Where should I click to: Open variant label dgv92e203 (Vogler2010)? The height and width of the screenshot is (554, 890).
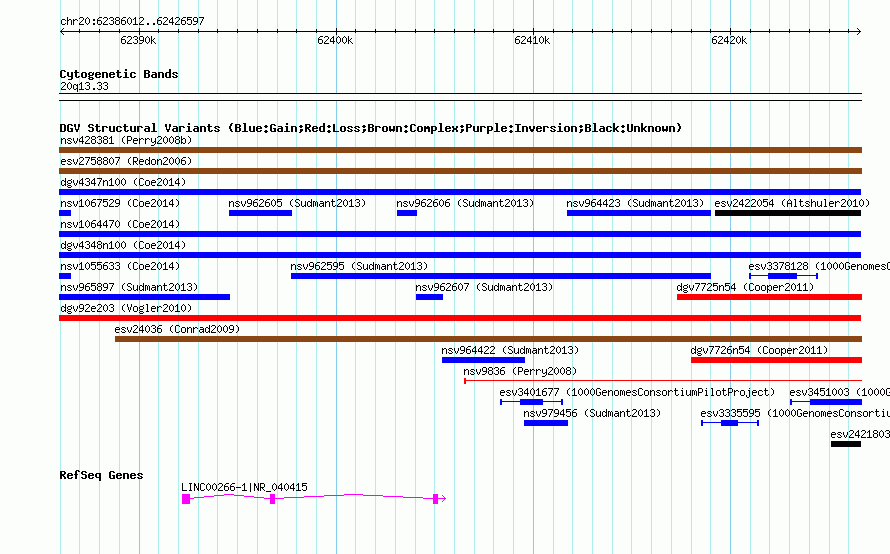126,308
